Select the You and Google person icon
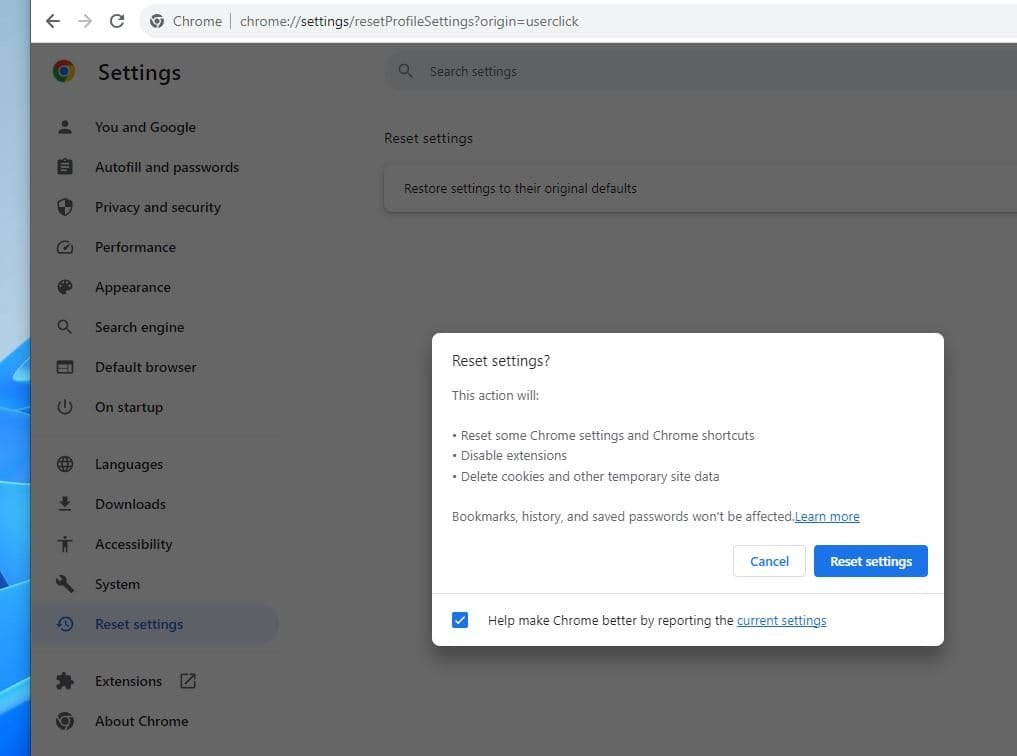This screenshot has width=1017, height=756. point(65,127)
